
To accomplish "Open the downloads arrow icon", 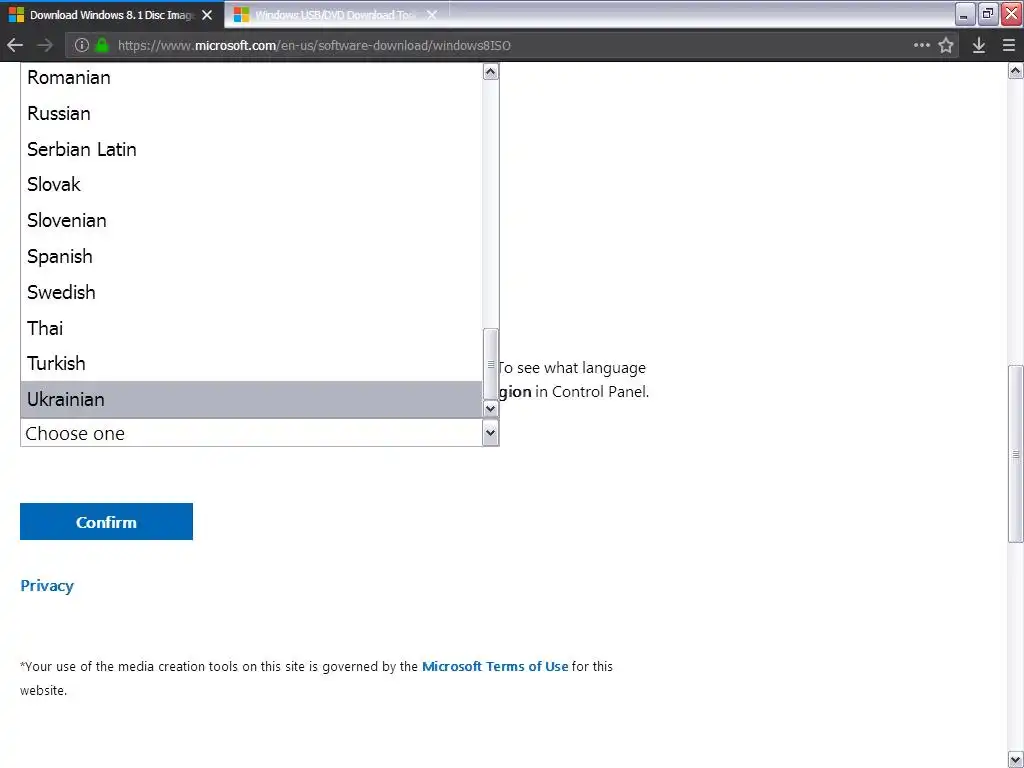I will point(978,45).
